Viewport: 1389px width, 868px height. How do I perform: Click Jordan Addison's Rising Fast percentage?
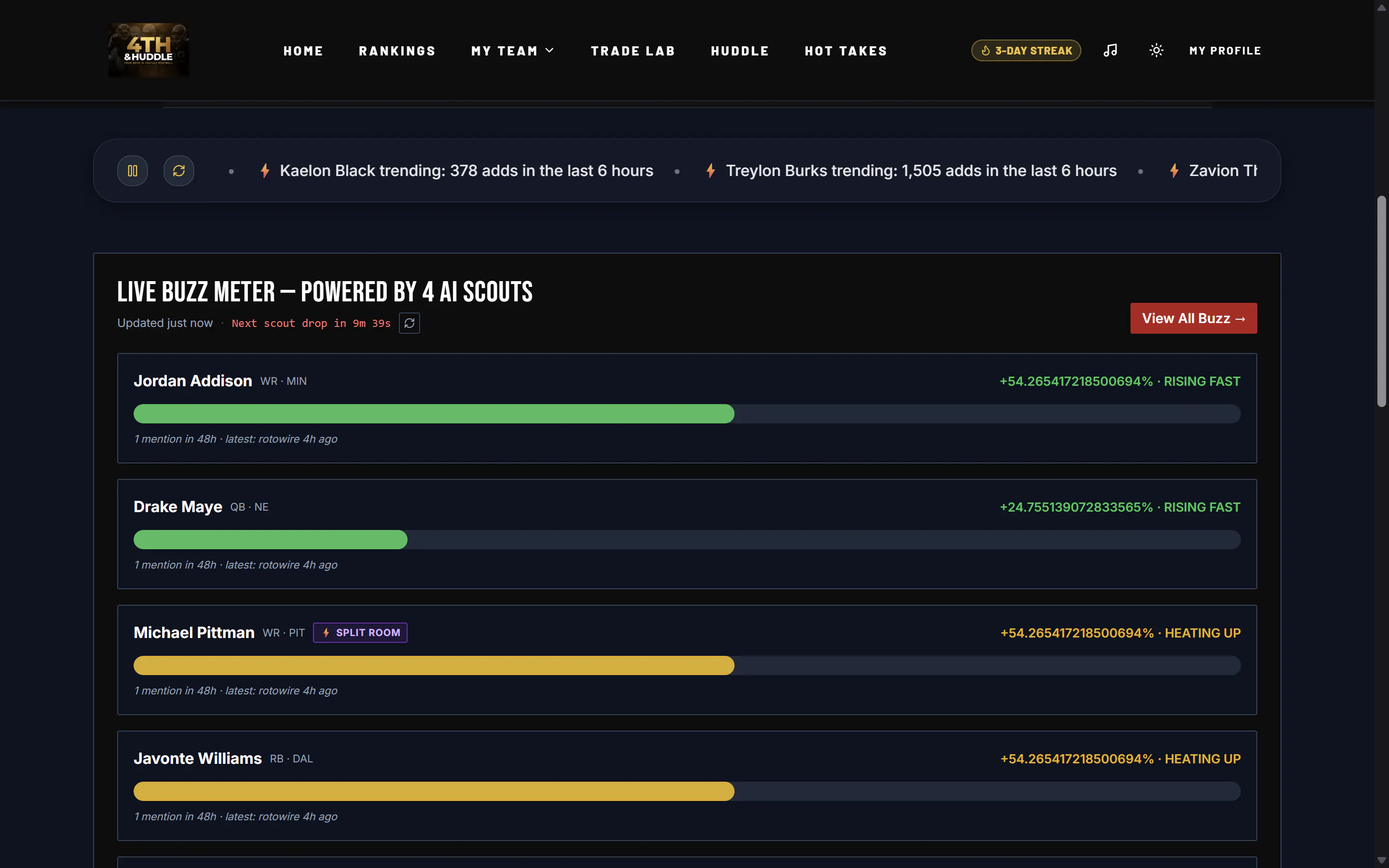click(1120, 381)
